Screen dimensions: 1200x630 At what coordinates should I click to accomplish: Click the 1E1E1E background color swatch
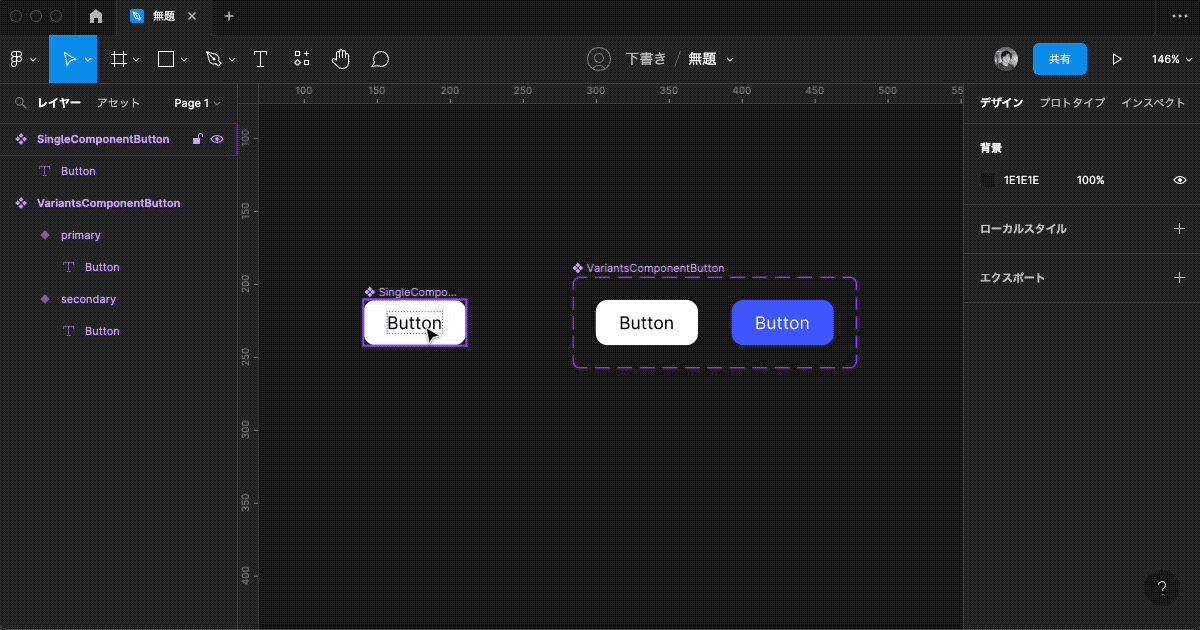point(988,180)
